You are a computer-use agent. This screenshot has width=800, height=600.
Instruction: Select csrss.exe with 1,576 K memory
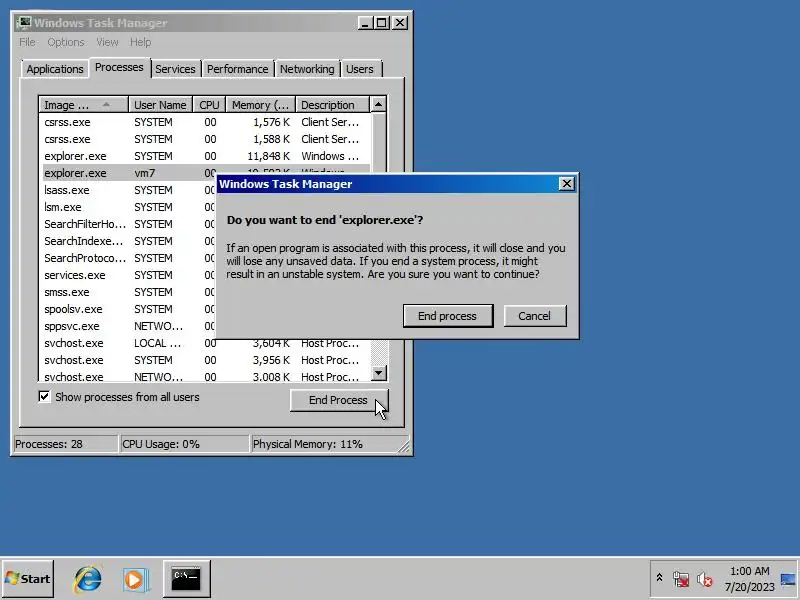pos(205,122)
